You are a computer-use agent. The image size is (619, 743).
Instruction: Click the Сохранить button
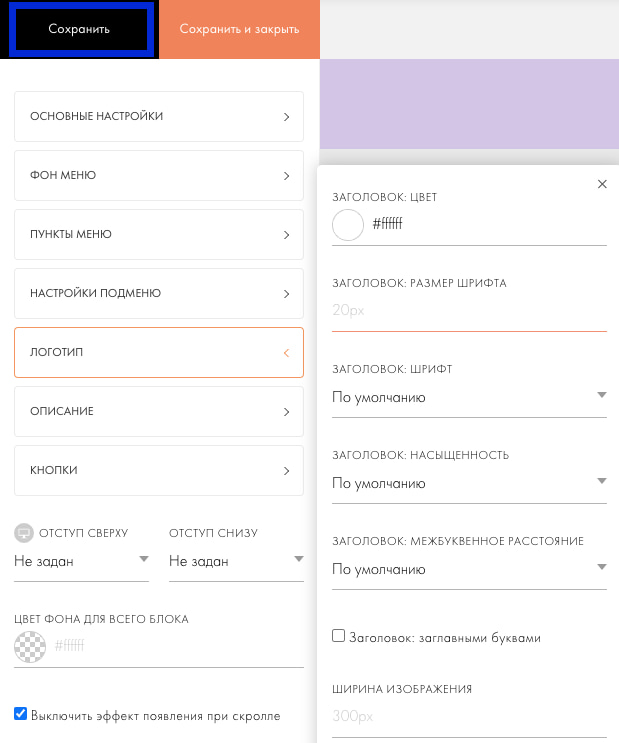79,29
